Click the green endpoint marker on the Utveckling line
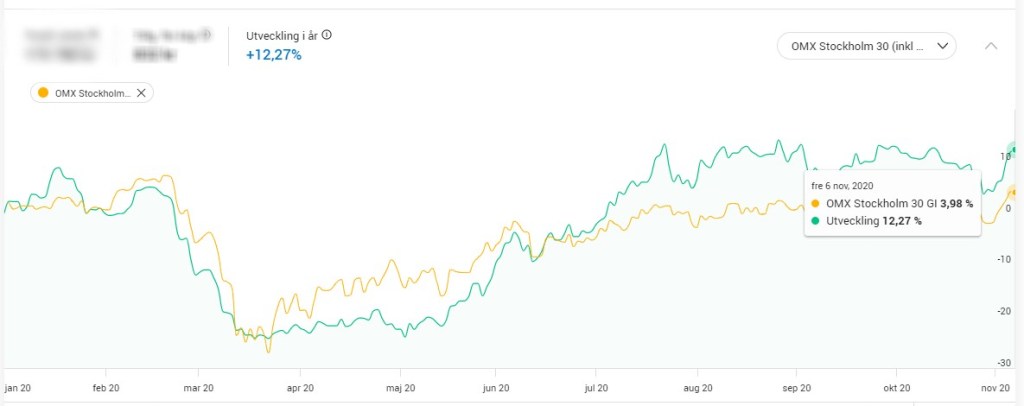This screenshot has width=1024, height=406. (1014, 150)
